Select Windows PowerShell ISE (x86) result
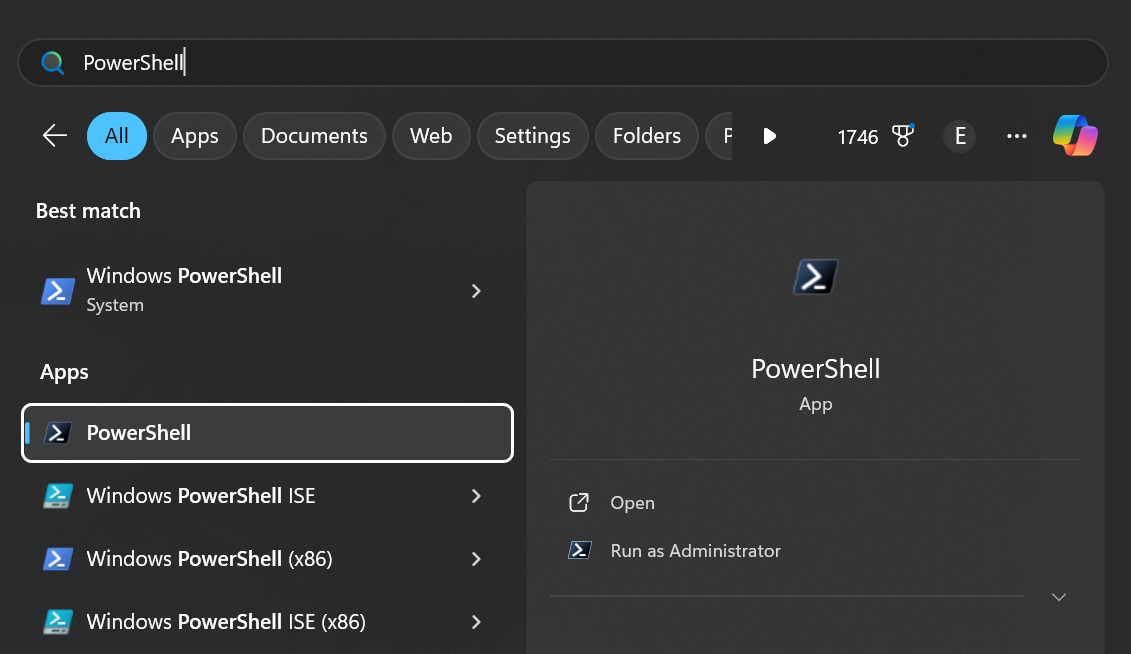This screenshot has width=1131, height=654. [268, 622]
